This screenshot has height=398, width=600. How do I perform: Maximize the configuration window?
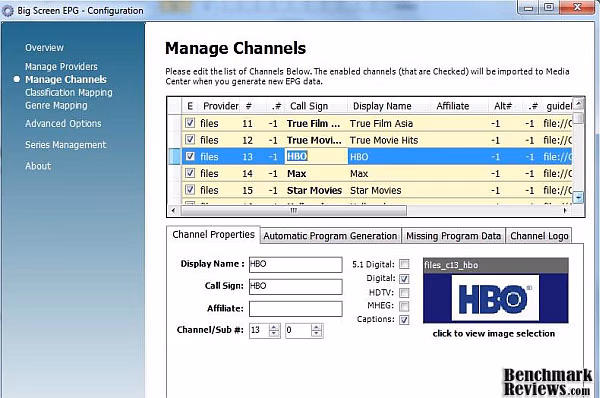[x=549, y=8]
